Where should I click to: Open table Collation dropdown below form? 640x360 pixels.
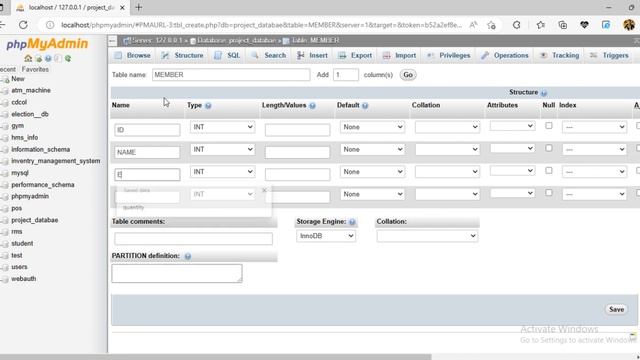click(427, 236)
